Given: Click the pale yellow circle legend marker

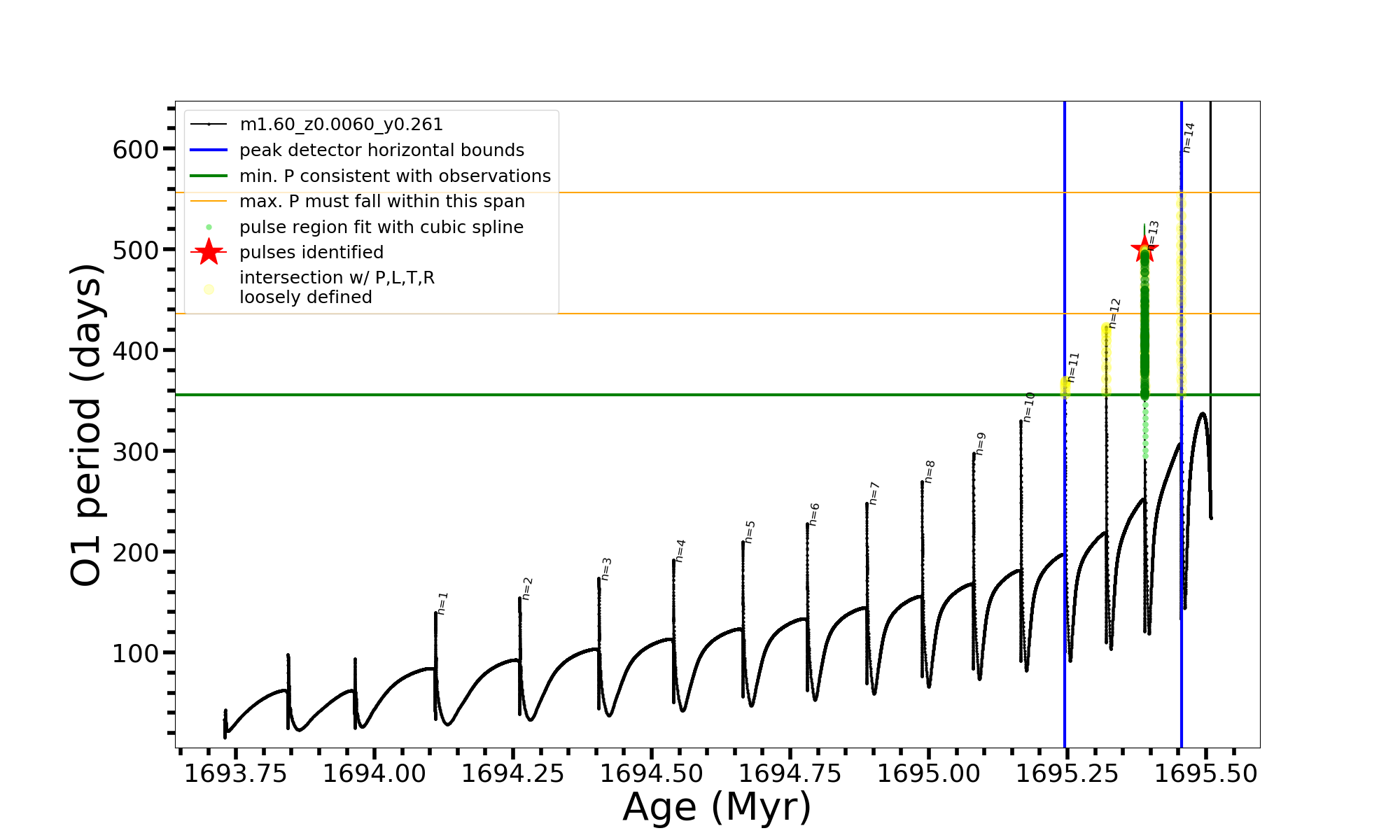Looking at the screenshot, I should point(209,288).
